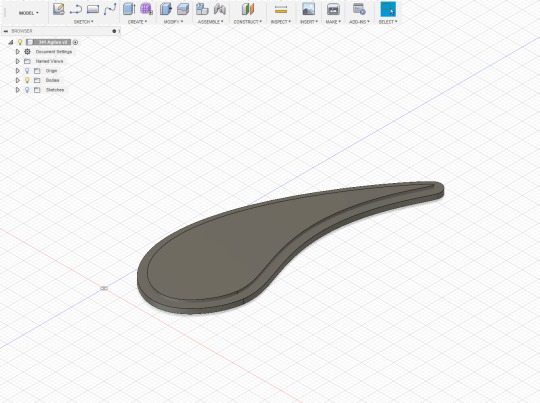Open the ADD-INS menu

359,22
